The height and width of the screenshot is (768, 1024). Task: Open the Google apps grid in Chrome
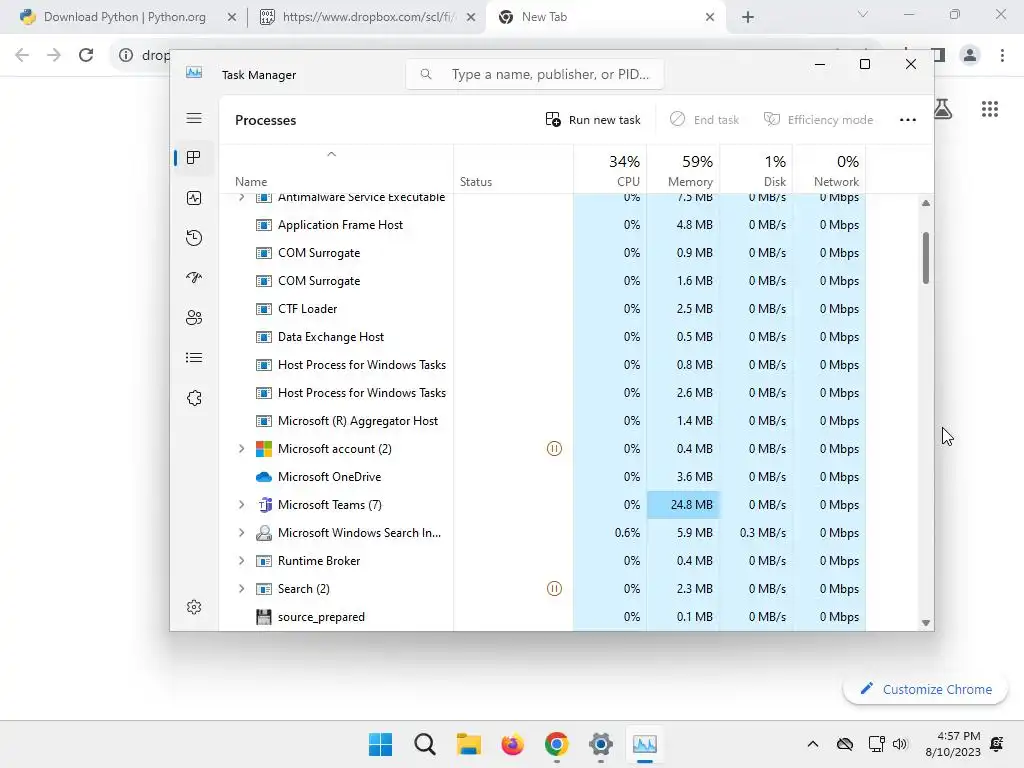989,109
